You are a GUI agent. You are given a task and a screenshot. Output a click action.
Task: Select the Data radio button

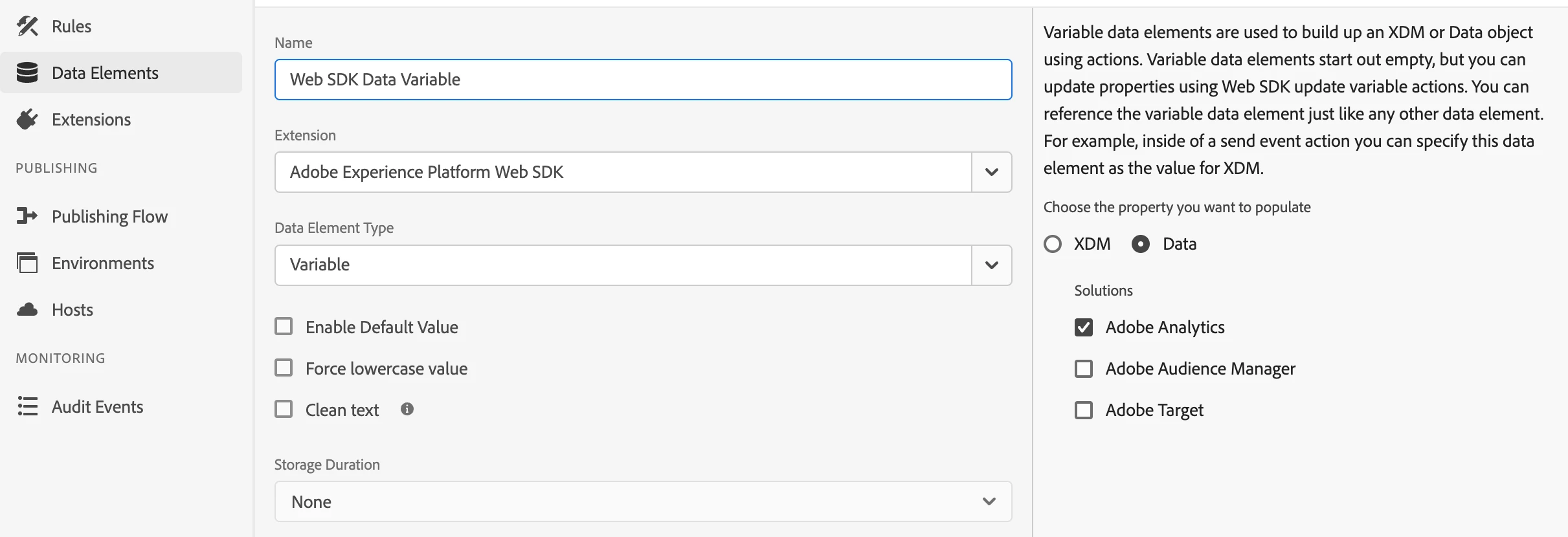(1141, 244)
